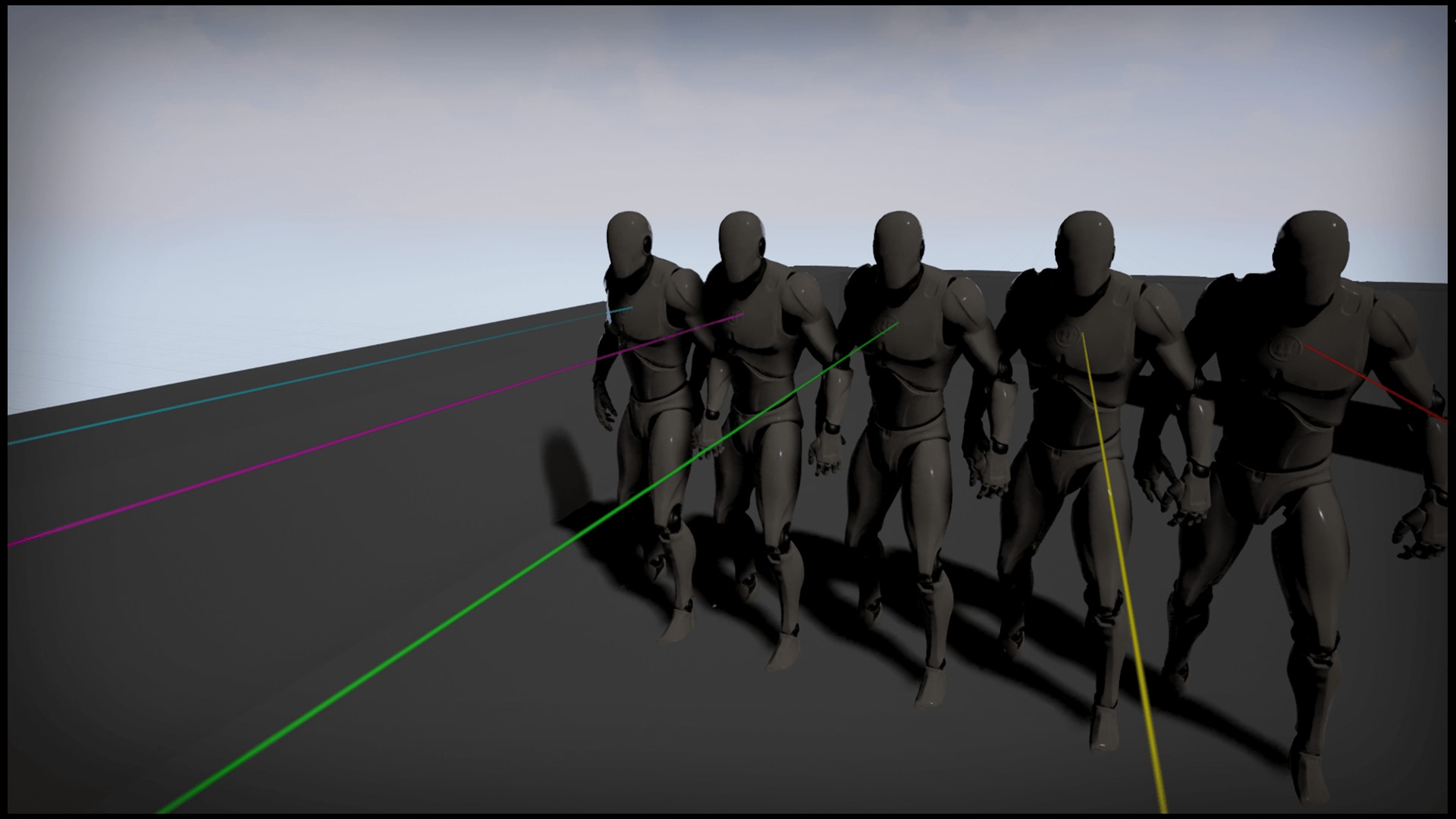Click the cyan debug trace line

[319, 376]
